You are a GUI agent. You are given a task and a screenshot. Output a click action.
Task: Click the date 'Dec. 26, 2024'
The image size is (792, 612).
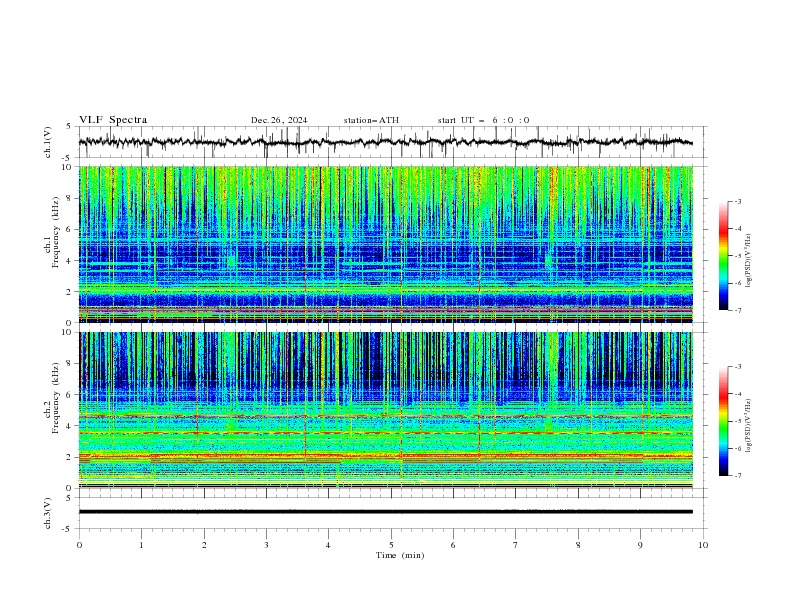pos(279,120)
